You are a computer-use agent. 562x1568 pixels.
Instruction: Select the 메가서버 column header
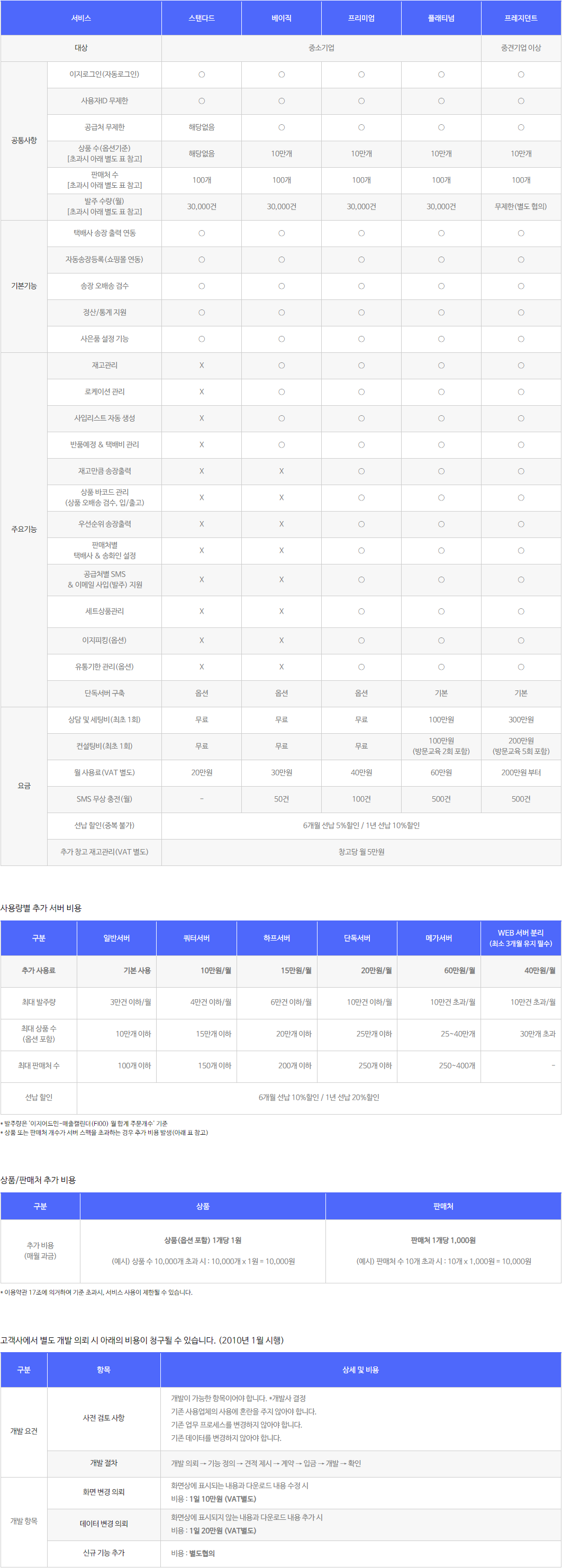tap(438, 938)
